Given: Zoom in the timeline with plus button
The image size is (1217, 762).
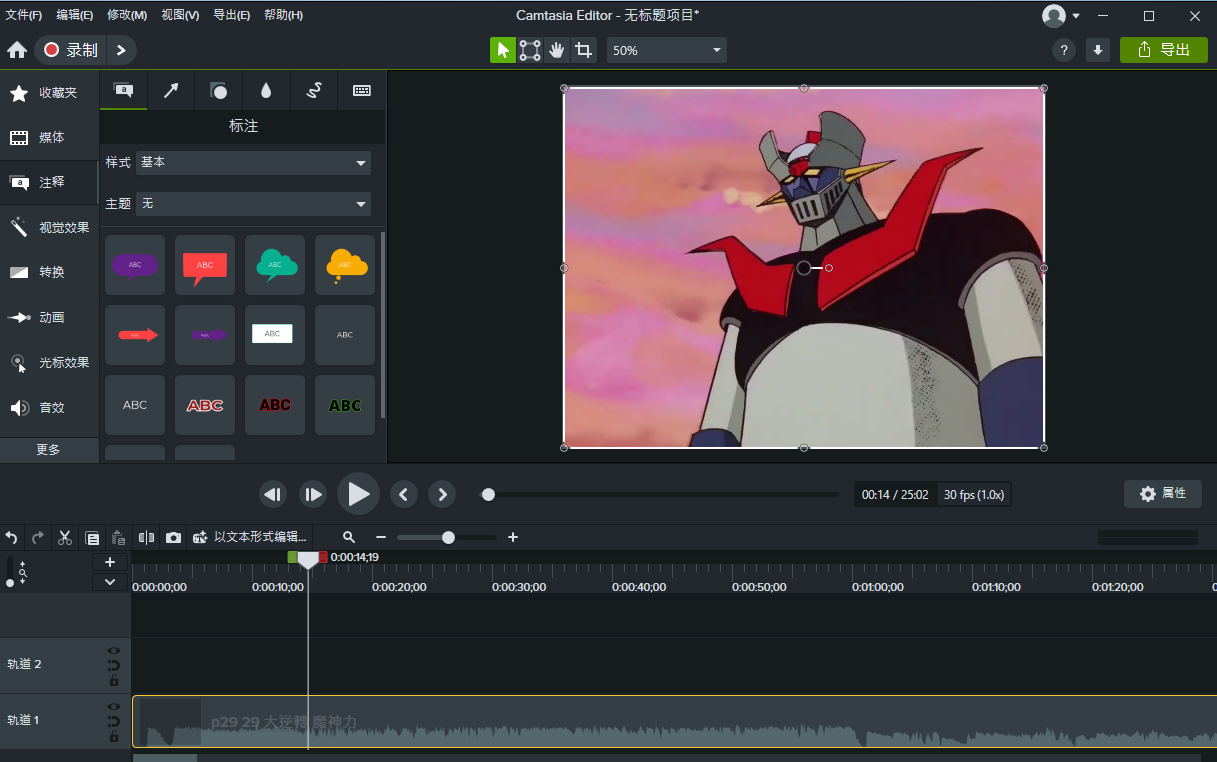Looking at the screenshot, I should (x=513, y=537).
